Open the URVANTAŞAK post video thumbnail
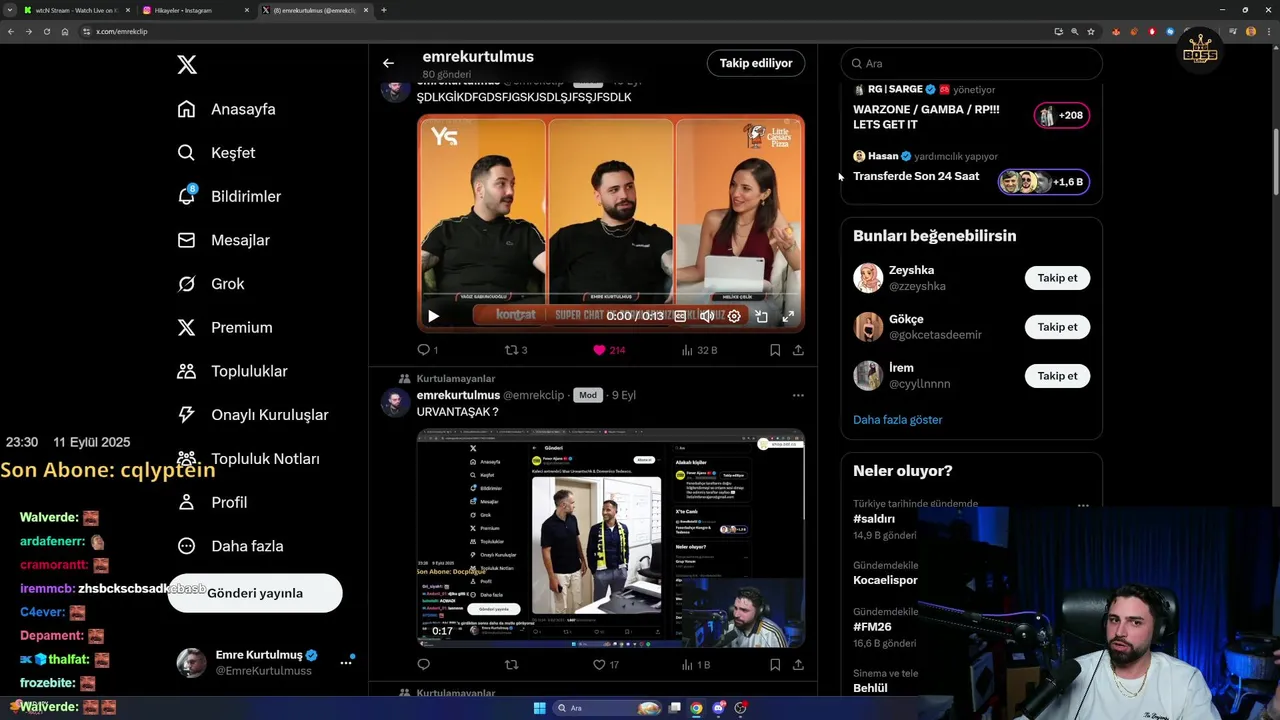 pos(610,538)
